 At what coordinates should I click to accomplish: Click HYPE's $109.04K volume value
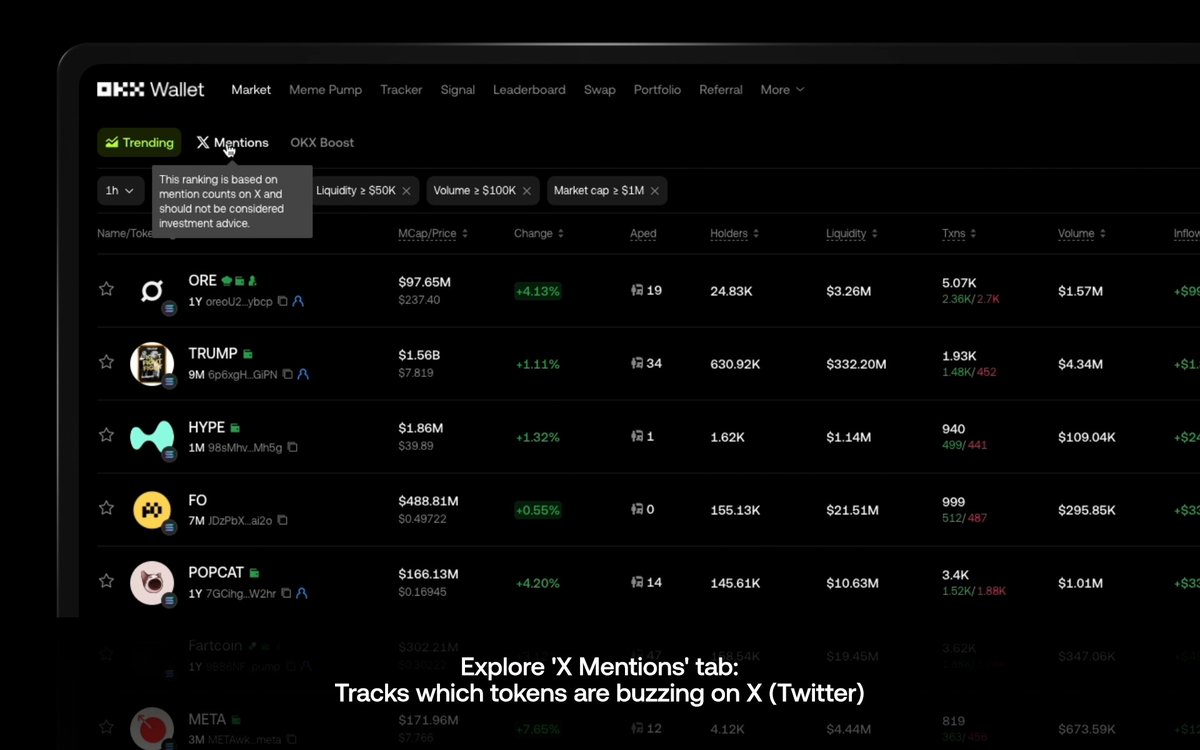pos(1087,437)
